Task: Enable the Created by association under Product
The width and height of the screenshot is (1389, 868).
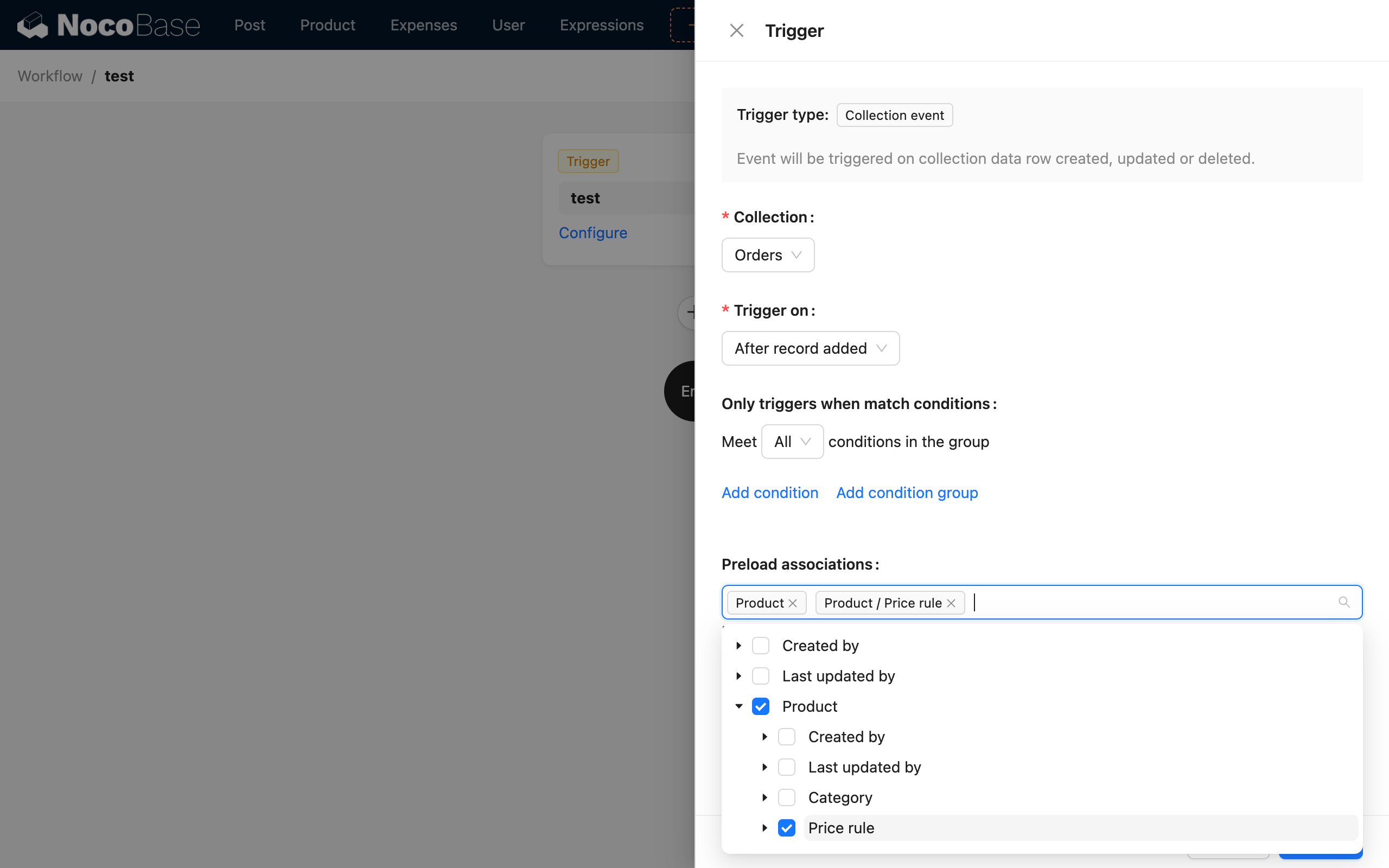Action: point(787,737)
